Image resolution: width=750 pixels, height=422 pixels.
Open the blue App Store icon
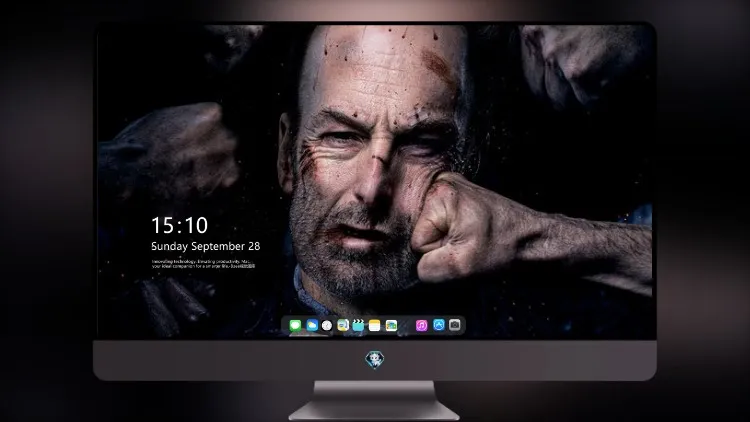click(439, 325)
